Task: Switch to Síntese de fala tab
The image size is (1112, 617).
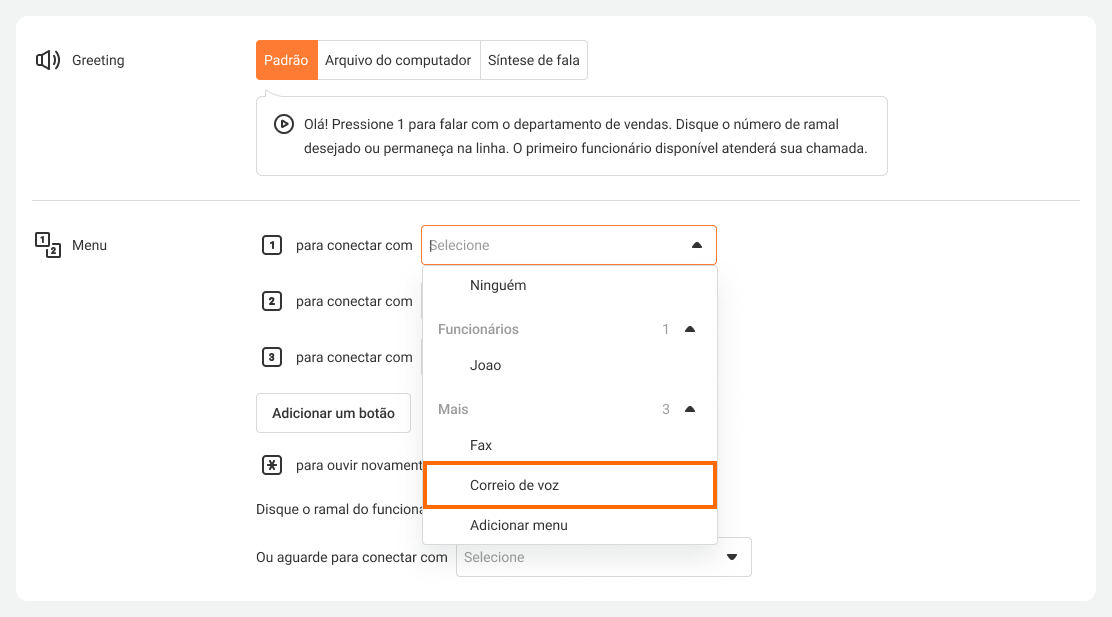Action: click(x=533, y=60)
